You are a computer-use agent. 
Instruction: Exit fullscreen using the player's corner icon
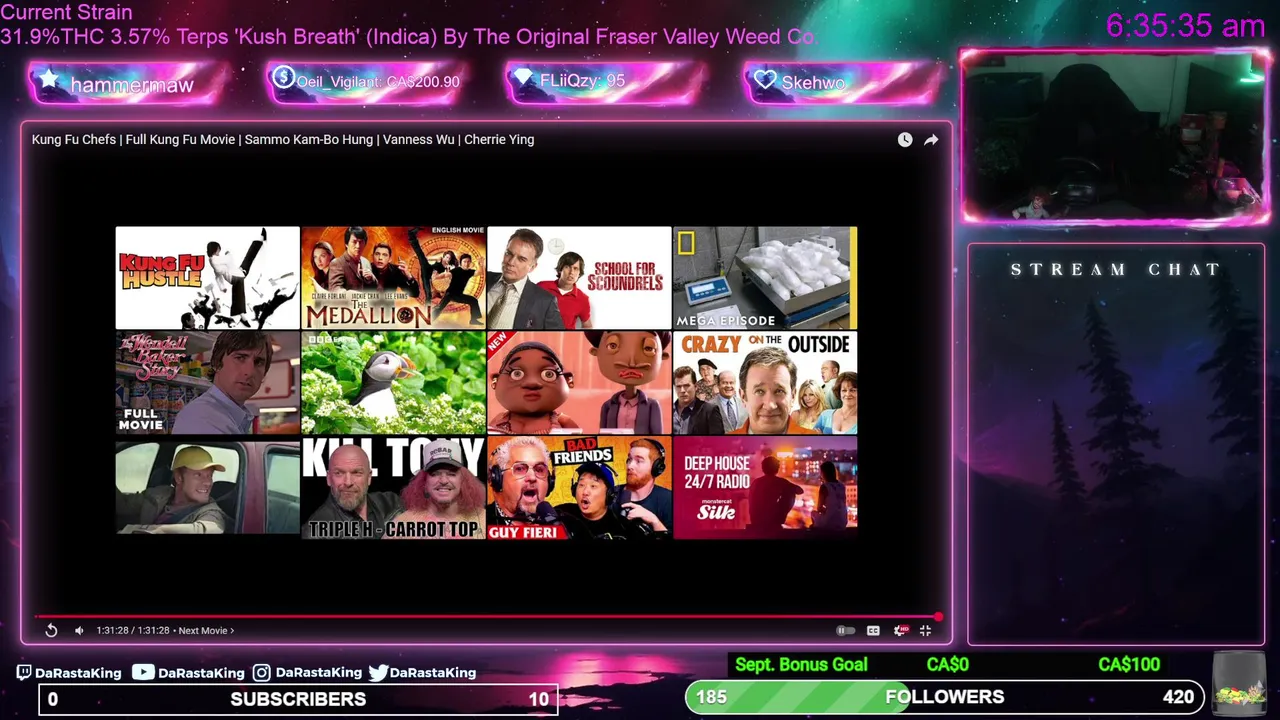tap(925, 630)
